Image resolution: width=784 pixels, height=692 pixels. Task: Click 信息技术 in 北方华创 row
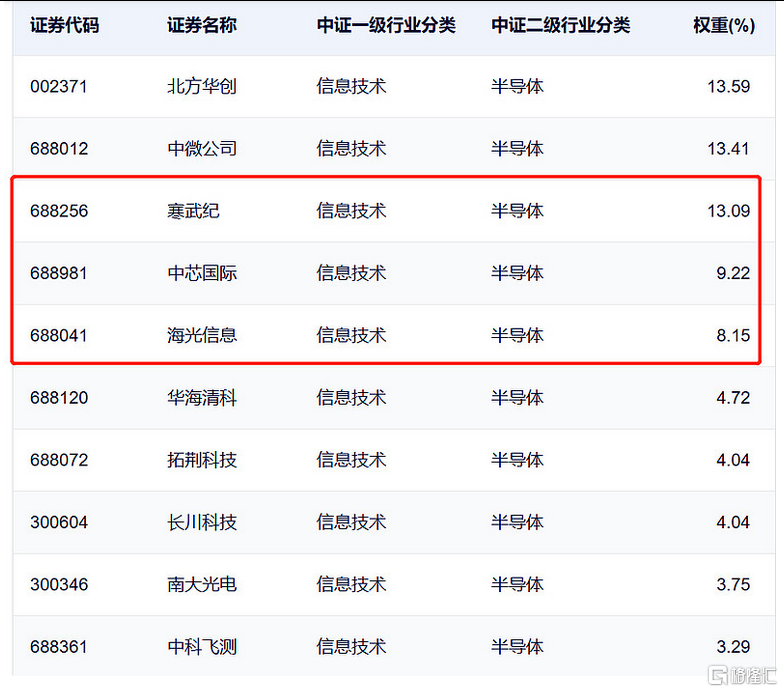(352, 86)
